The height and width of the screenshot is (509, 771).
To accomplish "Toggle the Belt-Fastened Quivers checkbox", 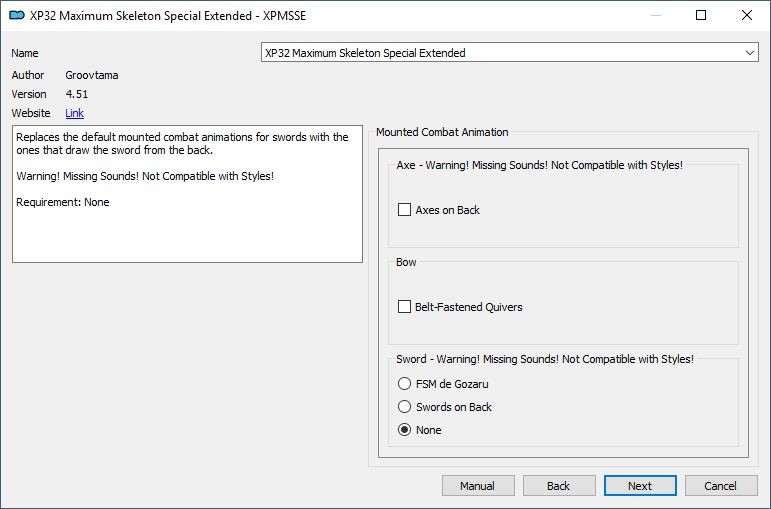I will (404, 306).
